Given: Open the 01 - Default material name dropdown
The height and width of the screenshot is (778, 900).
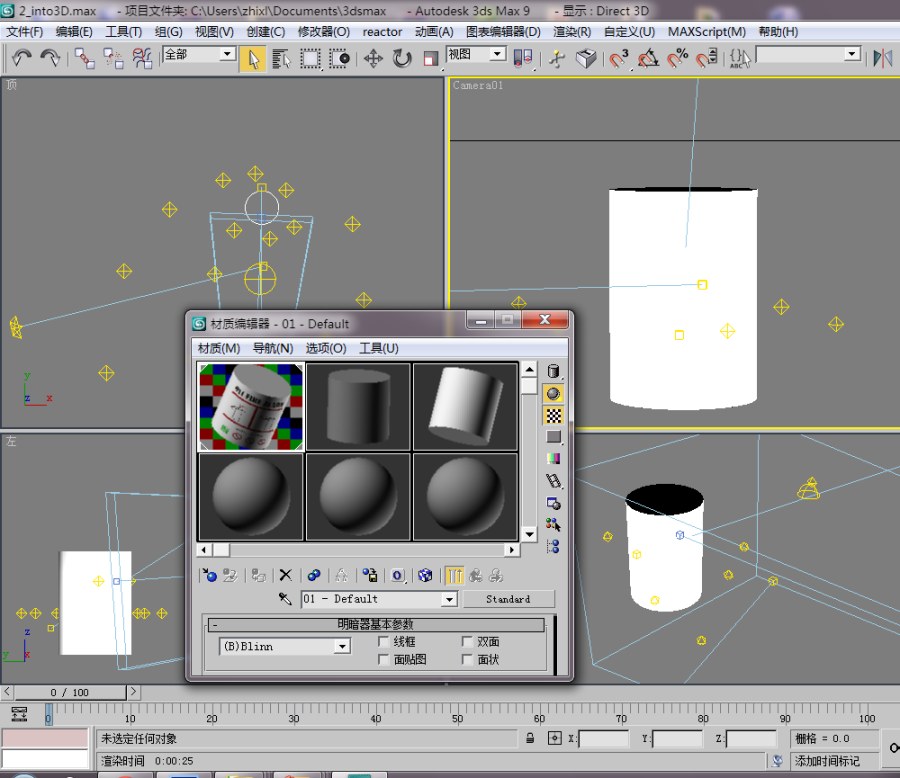Looking at the screenshot, I should click(x=448, y=599).
